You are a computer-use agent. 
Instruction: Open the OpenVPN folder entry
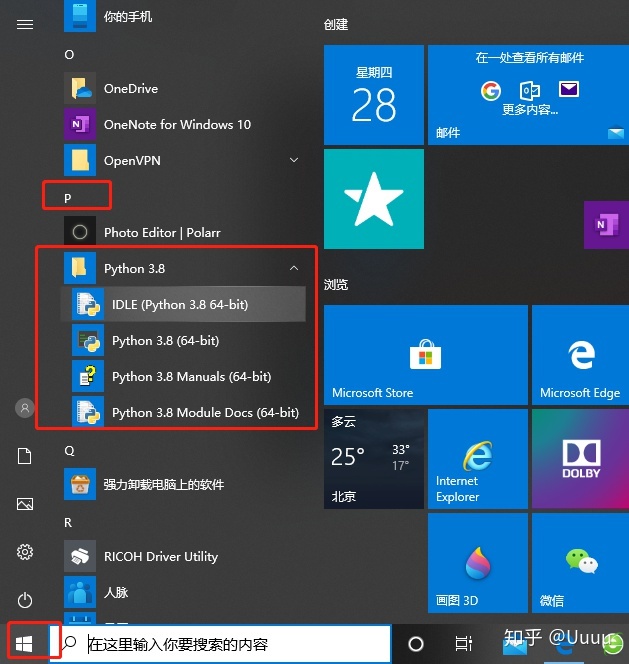(183, 160)
